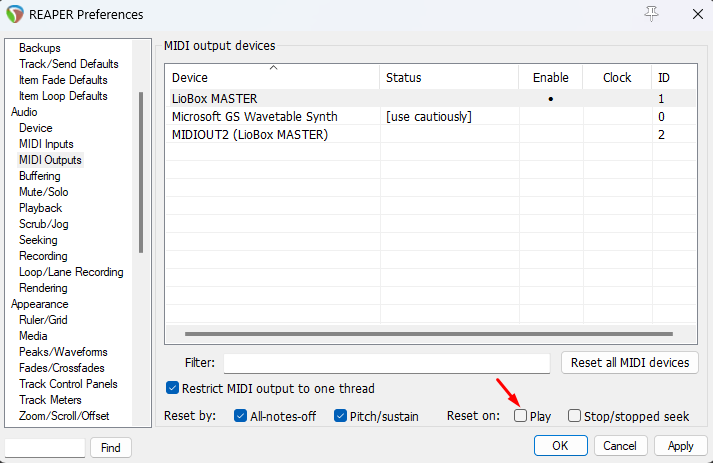Open Zoom/Scroll/Offset settings page
Viewport: 713px width, 463px height.
coord(64,416)
